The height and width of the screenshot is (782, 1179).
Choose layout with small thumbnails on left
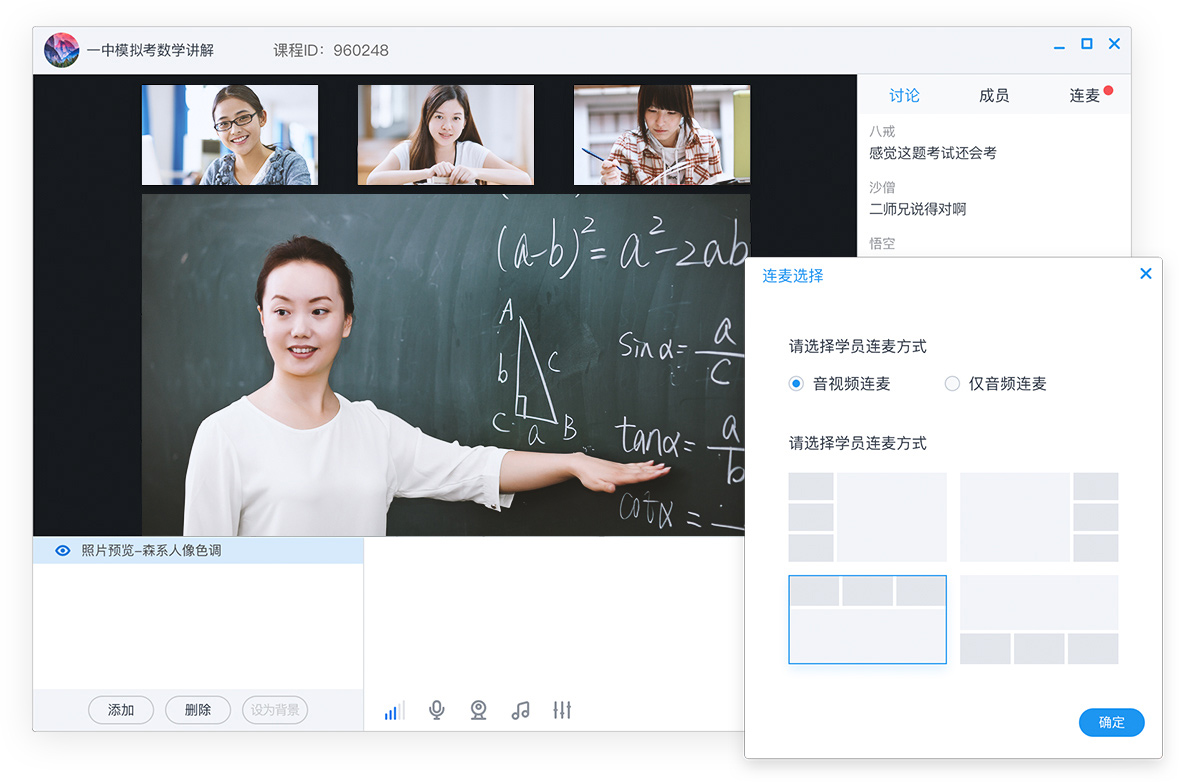pos(867,517)
